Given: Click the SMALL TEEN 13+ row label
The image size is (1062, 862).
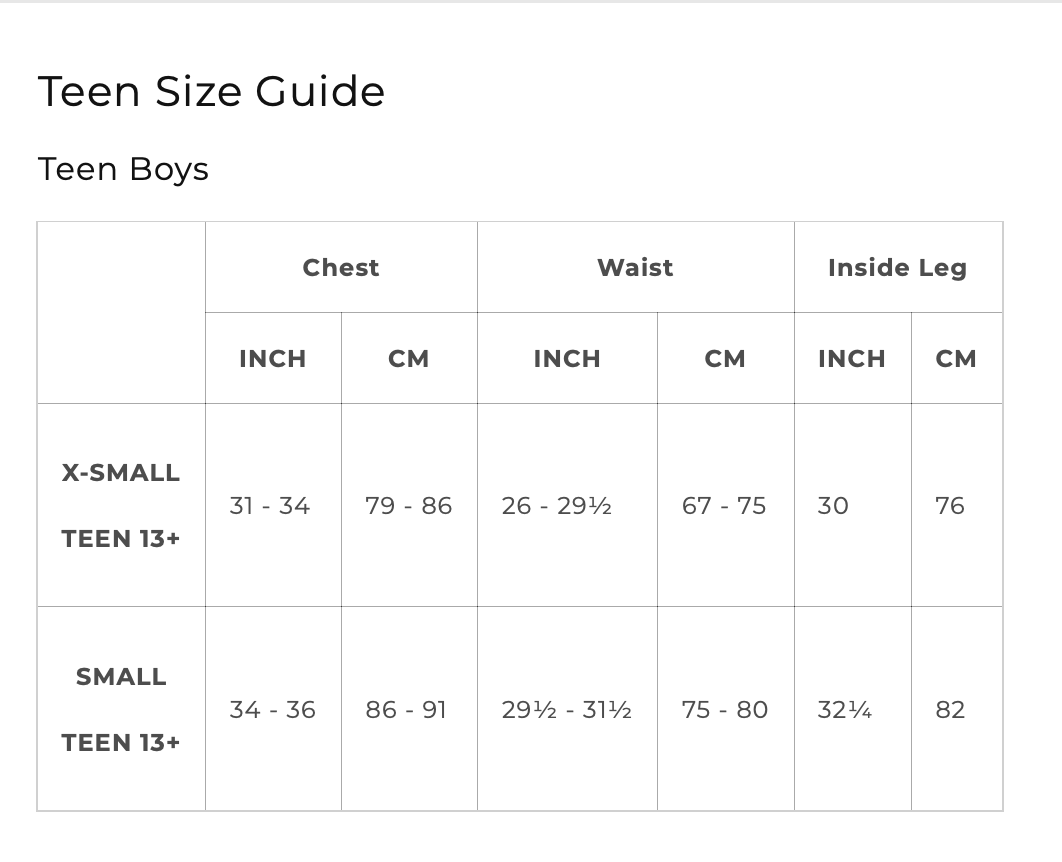Looking at the screenshot, I should tap(121, 709).
